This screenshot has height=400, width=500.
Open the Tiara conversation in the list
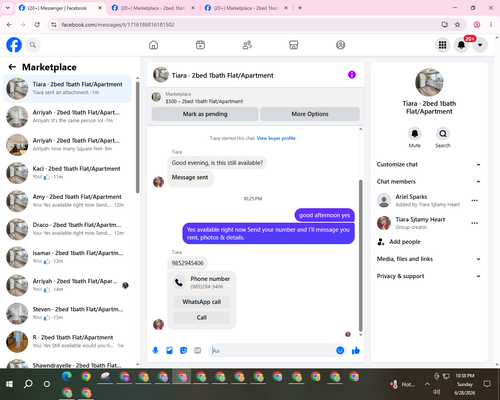pyautogui.click(x=67, y=88)
